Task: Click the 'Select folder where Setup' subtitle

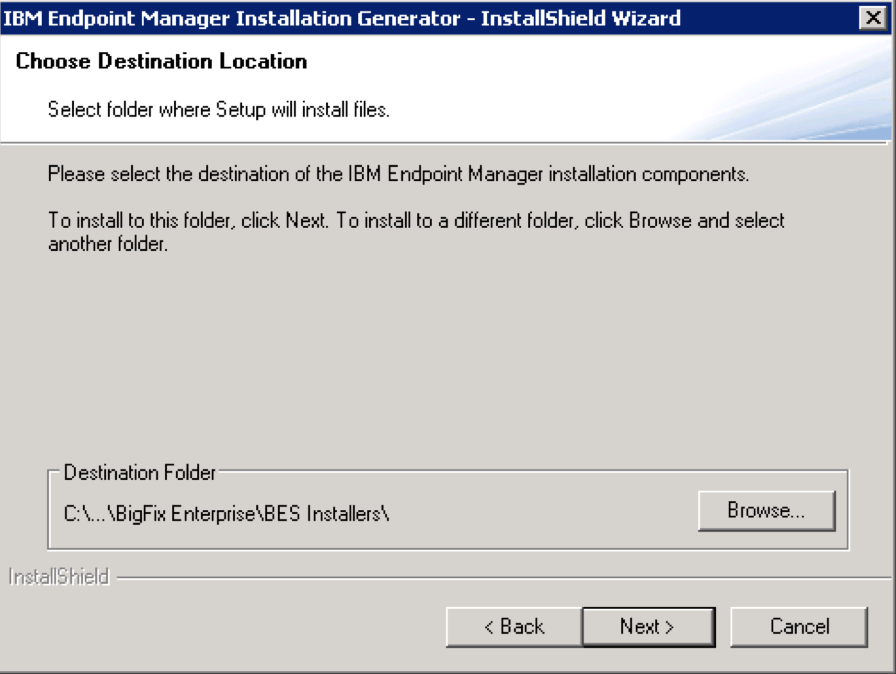Action: 218,109
